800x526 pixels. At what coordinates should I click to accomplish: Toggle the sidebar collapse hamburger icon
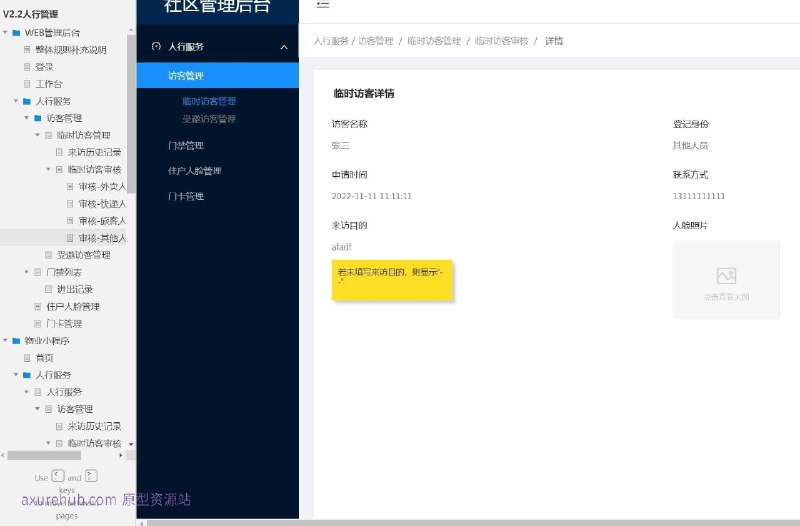coord(322,5)
